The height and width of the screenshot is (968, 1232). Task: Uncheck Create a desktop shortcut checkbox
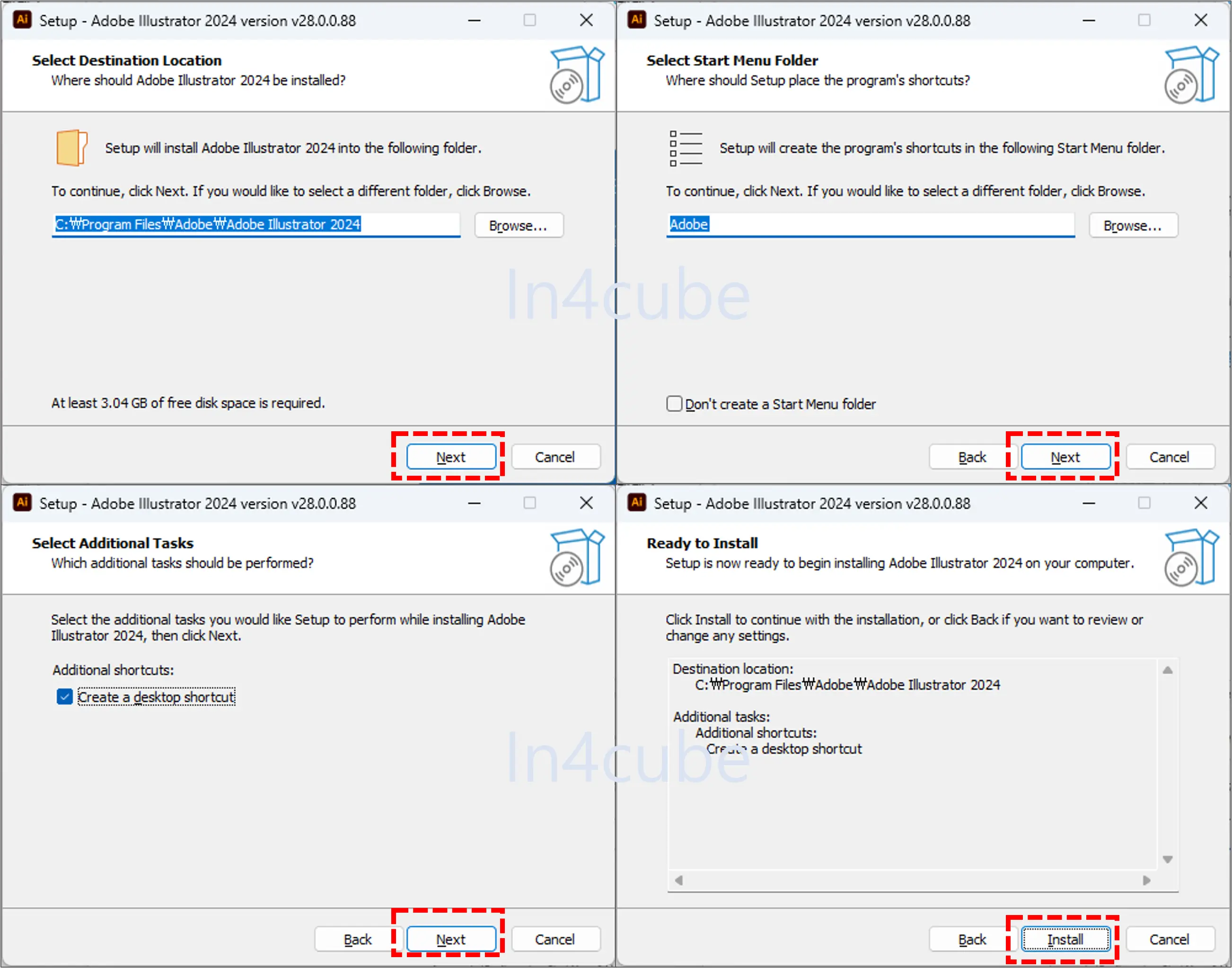[x=65, y=697]
